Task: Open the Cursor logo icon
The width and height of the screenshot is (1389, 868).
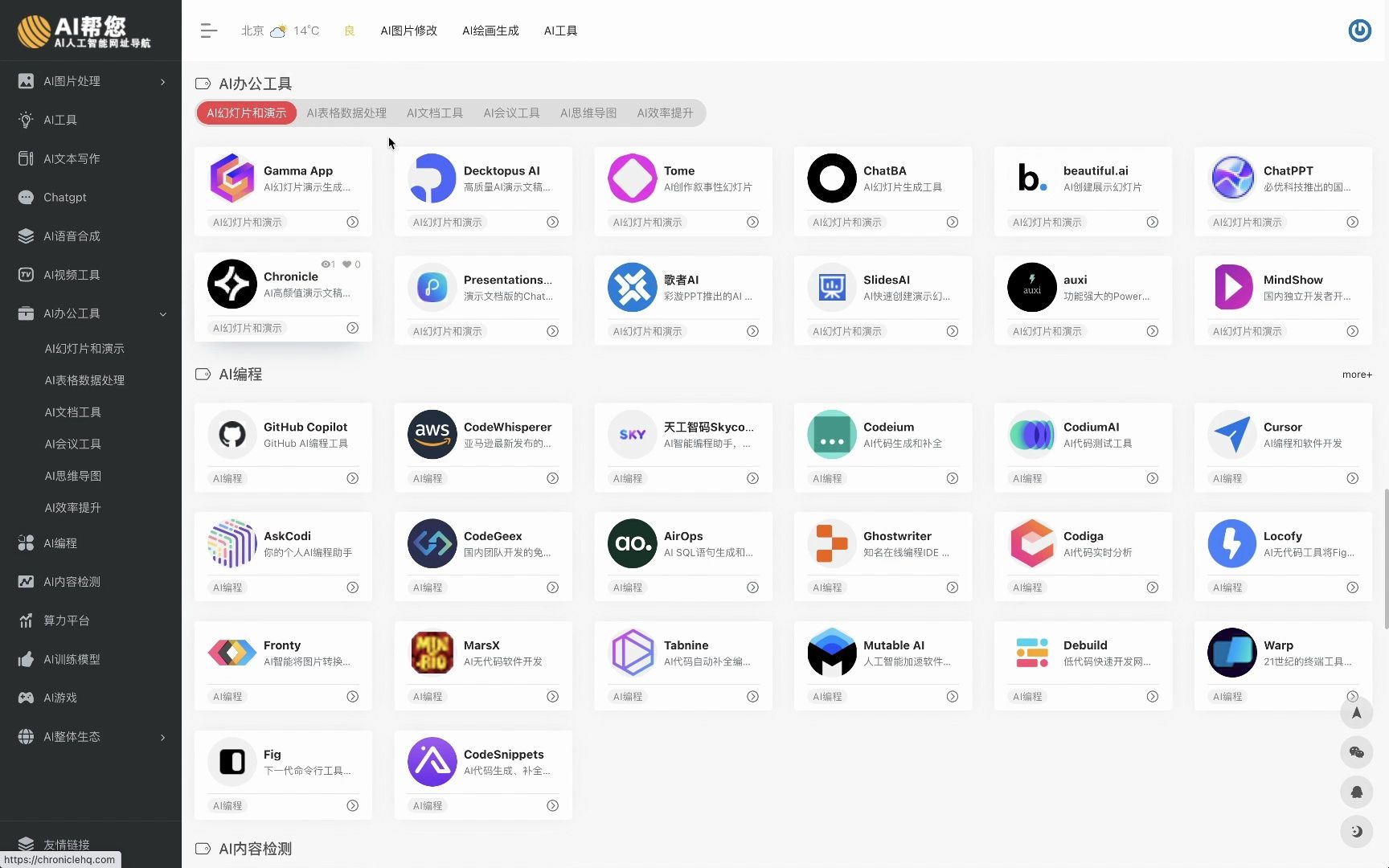Action: point(1232,434)
